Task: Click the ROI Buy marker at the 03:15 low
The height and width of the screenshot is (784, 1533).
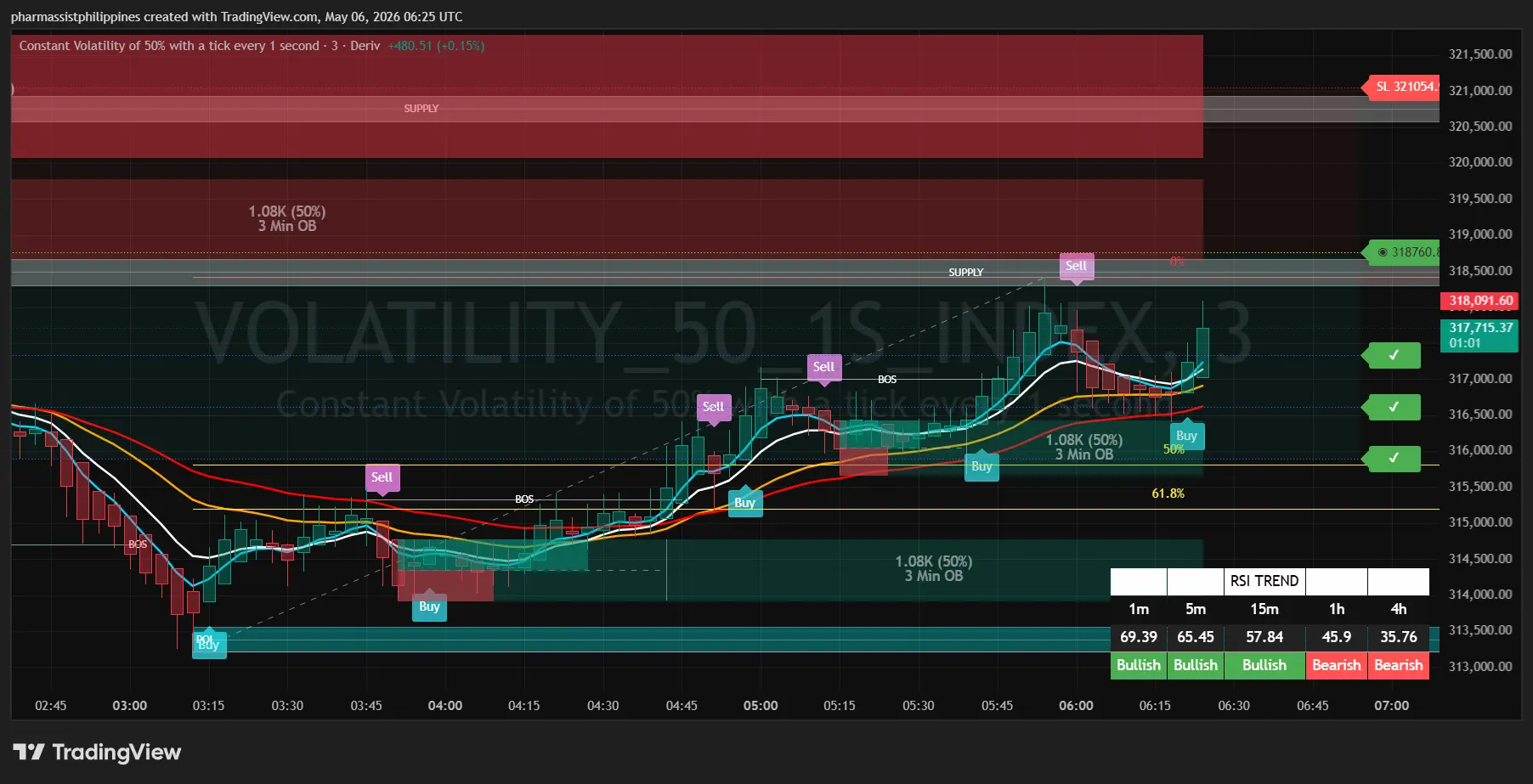Action: [x=208, y=643]
